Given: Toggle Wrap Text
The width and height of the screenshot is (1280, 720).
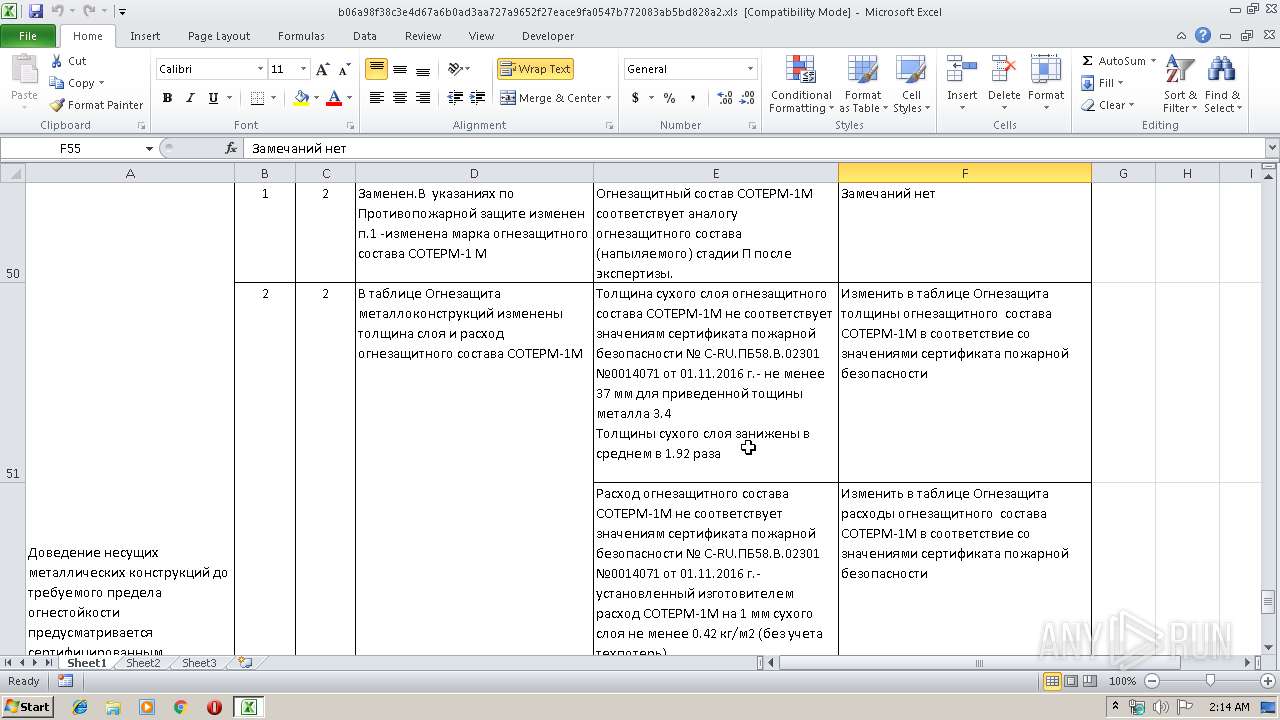Looking at the screenshot, I should point(535,69).
